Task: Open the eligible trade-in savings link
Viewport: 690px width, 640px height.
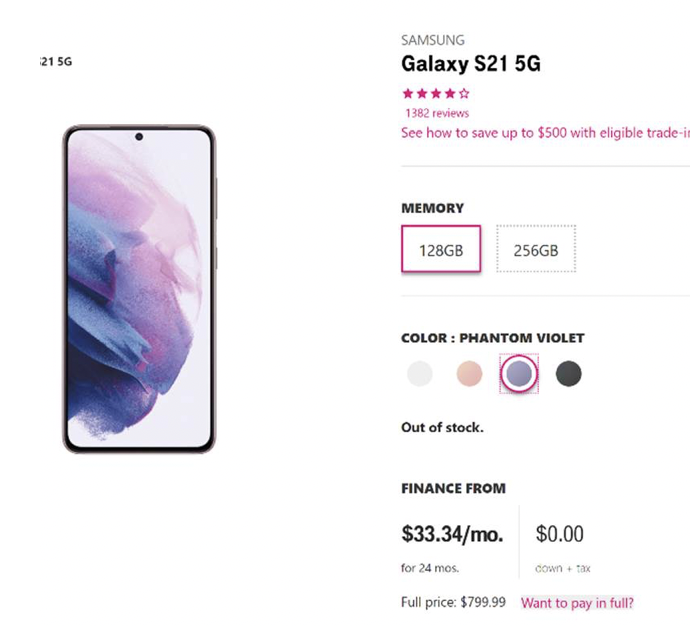Action: click(x=545, y=132)
